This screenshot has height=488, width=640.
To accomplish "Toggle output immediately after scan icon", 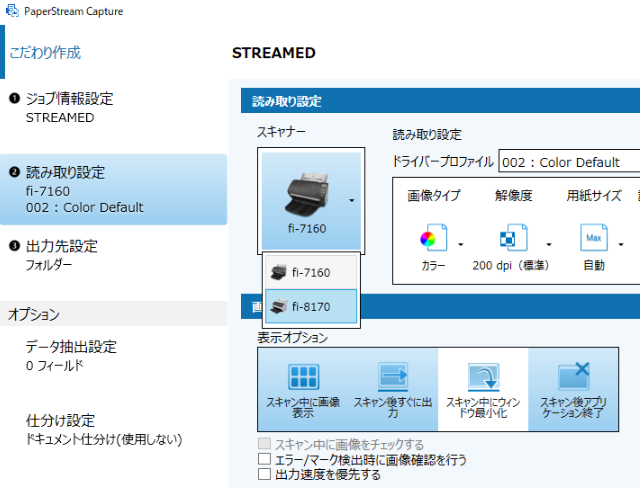I will [392, 377].
